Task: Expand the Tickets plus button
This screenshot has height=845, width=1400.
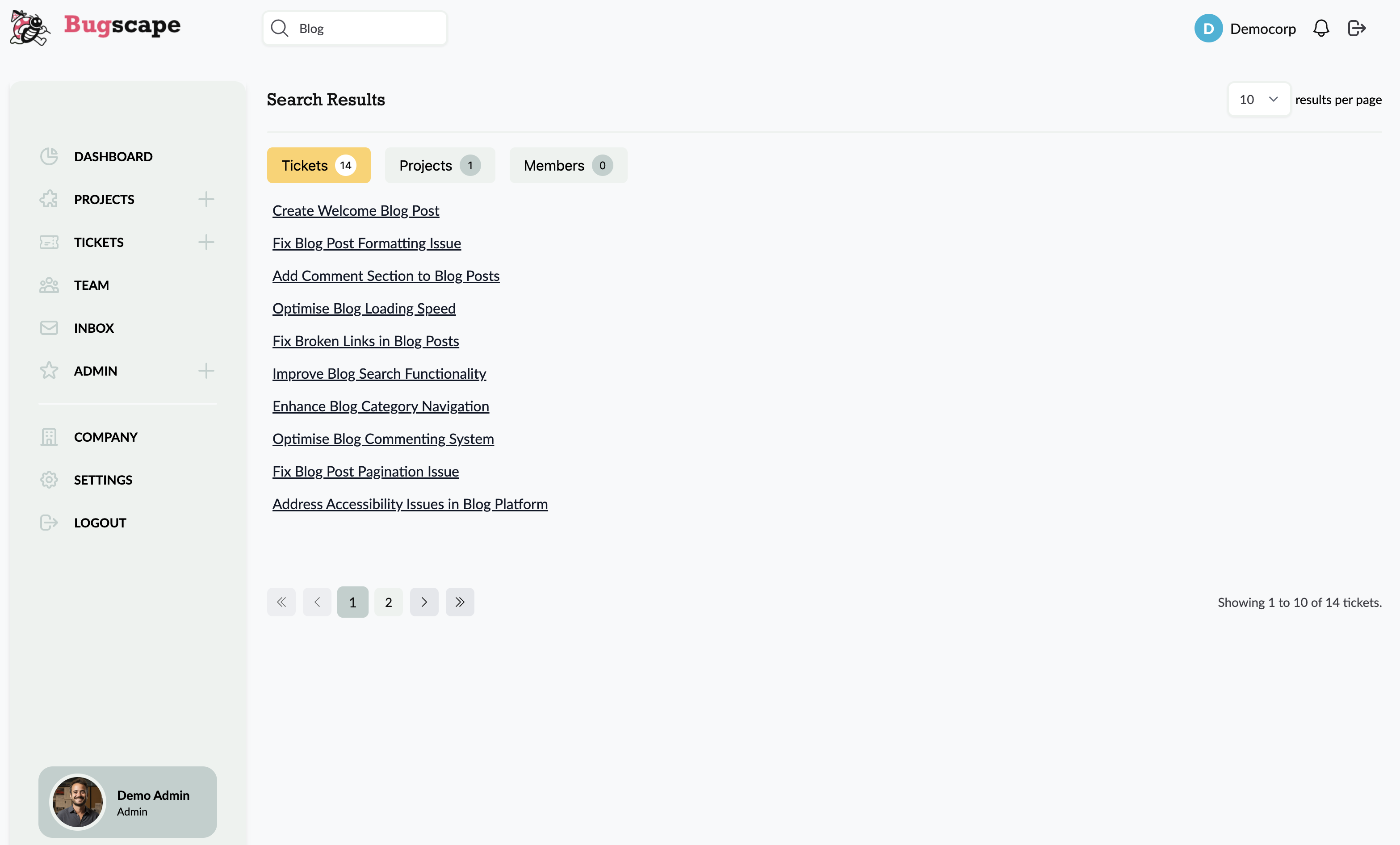Action: [206, 242]
